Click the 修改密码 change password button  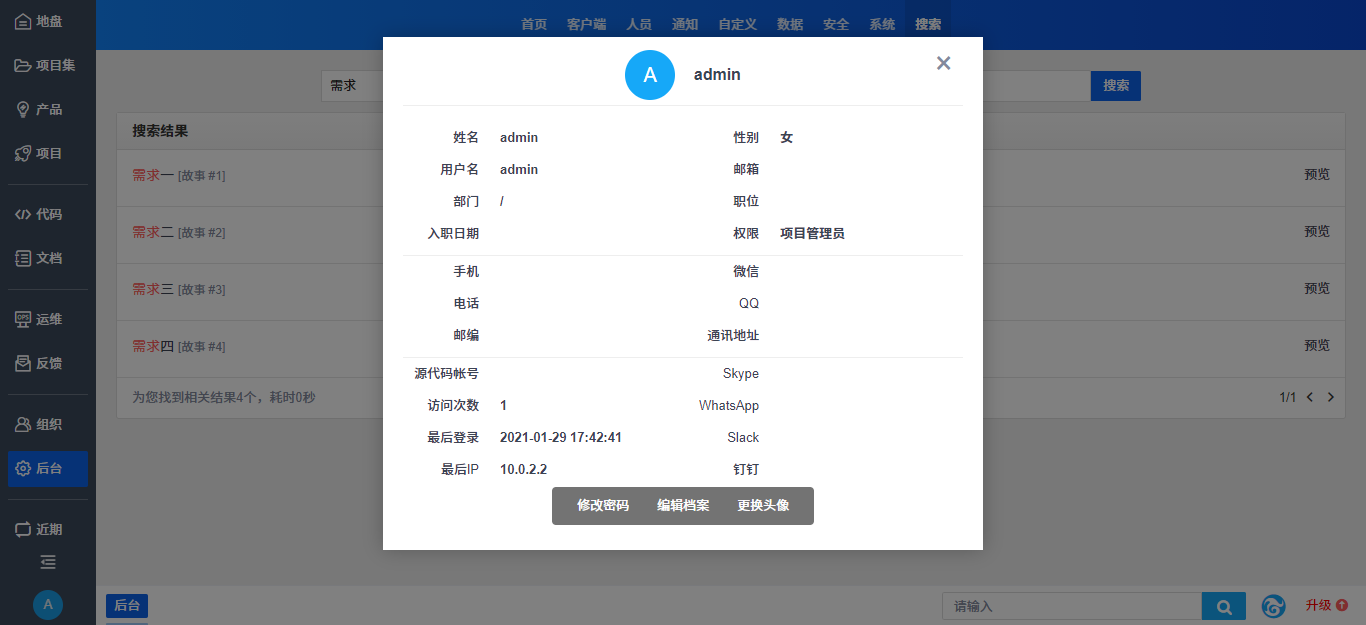(602, 505)
